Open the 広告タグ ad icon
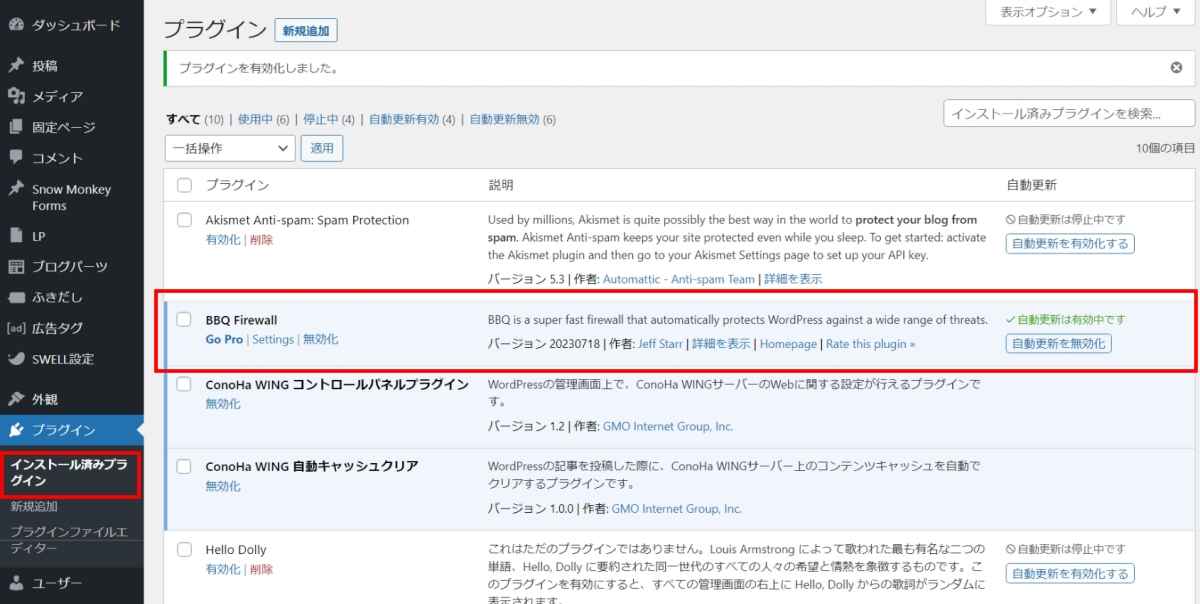 click(x=14, y=327)
